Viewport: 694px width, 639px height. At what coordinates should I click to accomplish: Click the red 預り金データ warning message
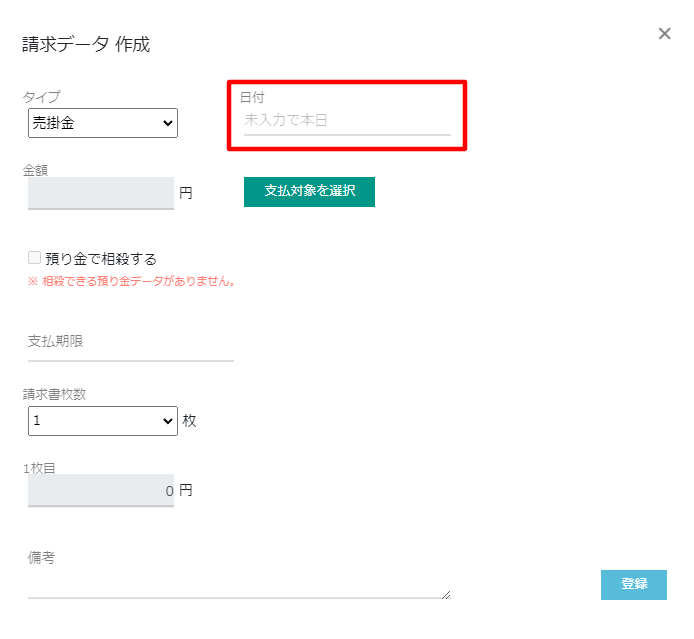click(132, 281)
